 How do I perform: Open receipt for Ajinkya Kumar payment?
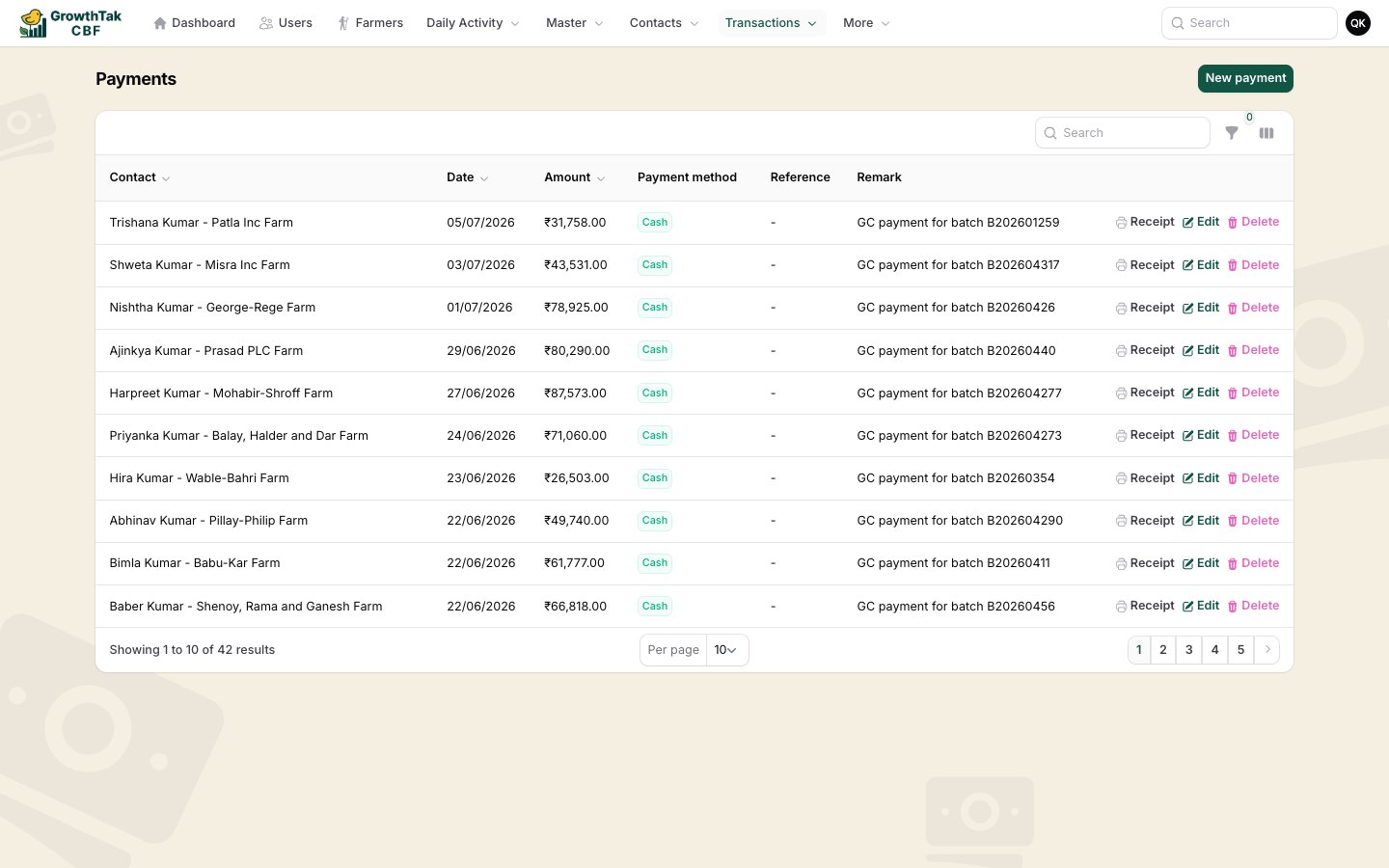(1145, 350)
